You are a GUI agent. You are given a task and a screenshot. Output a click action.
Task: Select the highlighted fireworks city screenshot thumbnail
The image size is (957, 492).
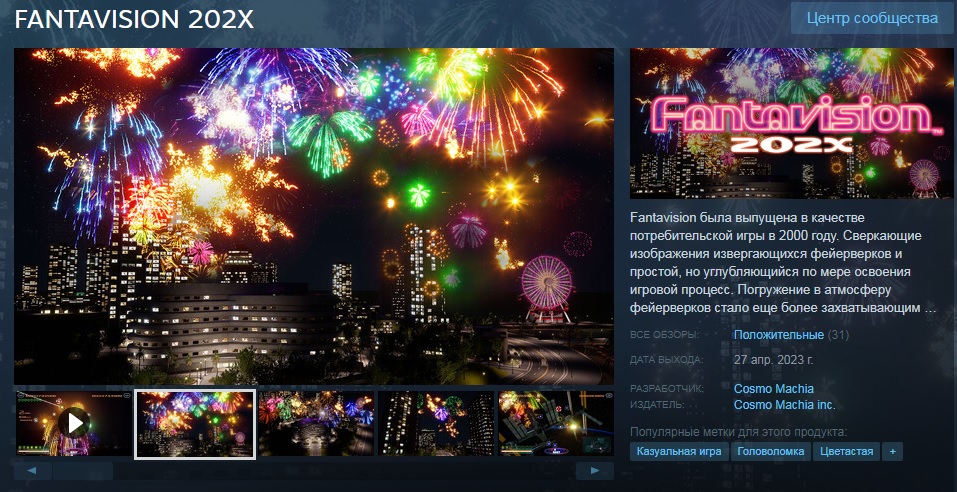195,424
